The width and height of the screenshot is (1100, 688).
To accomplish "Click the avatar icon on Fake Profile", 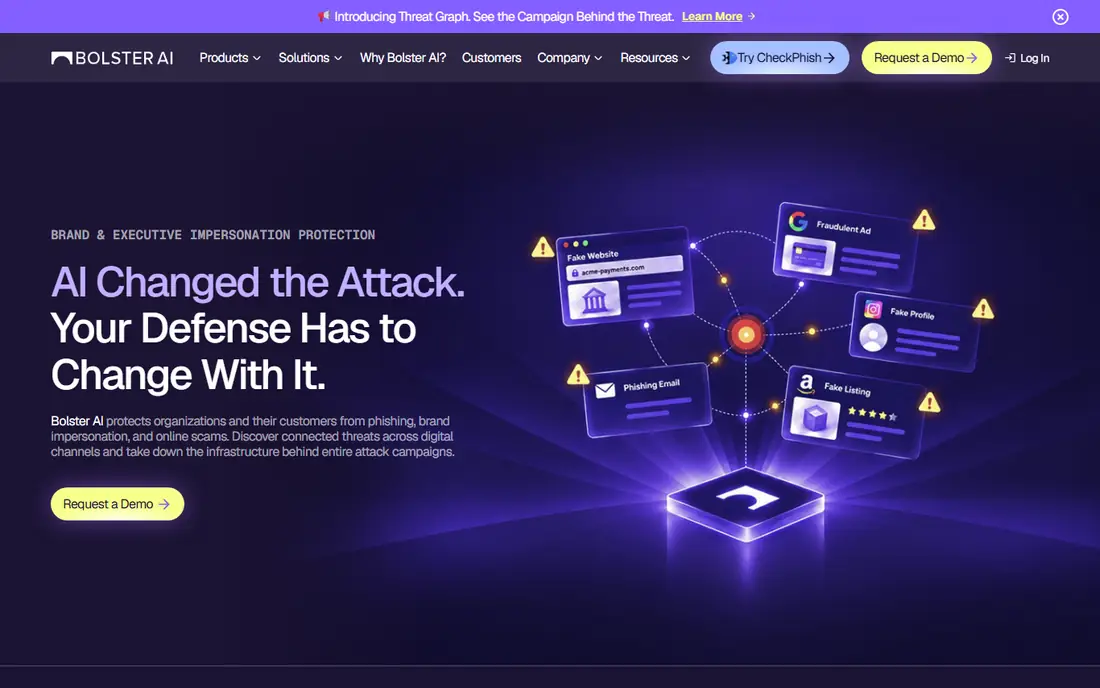I will pyautogui.click(x=873, y=338).
